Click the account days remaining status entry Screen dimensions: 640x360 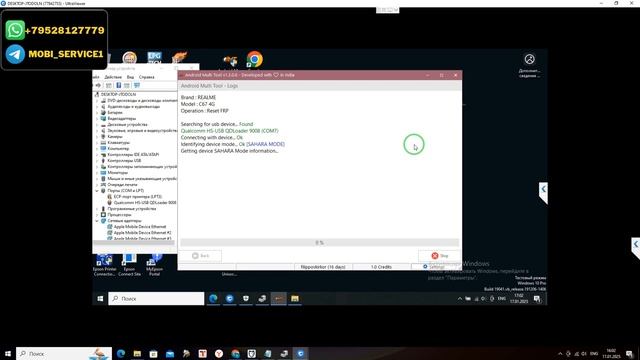point(323,267)
